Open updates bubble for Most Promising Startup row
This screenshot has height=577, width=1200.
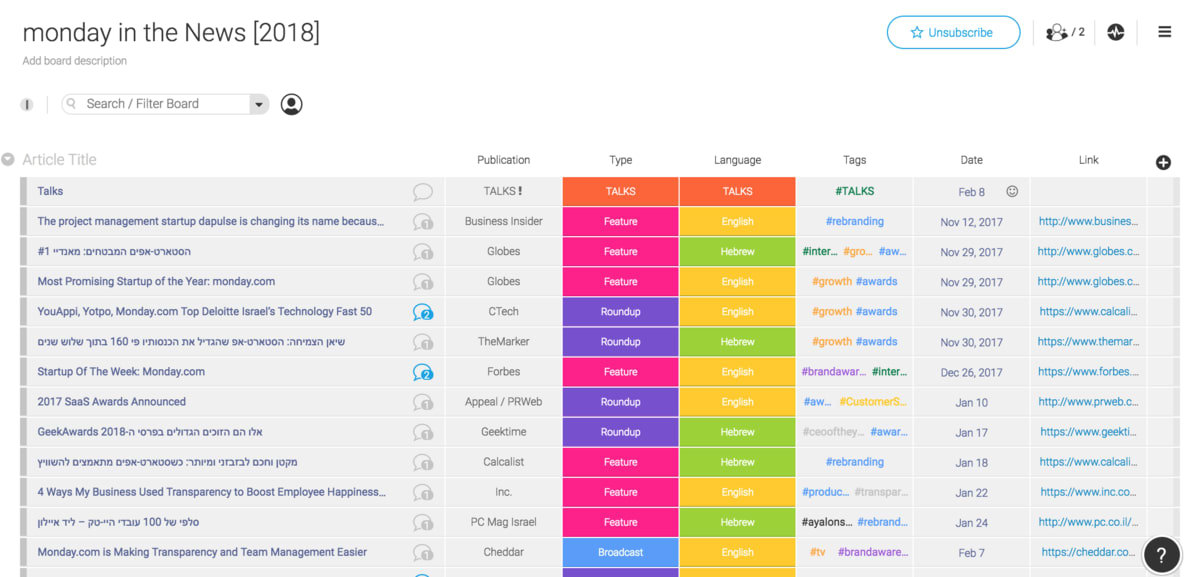[423, 282]
